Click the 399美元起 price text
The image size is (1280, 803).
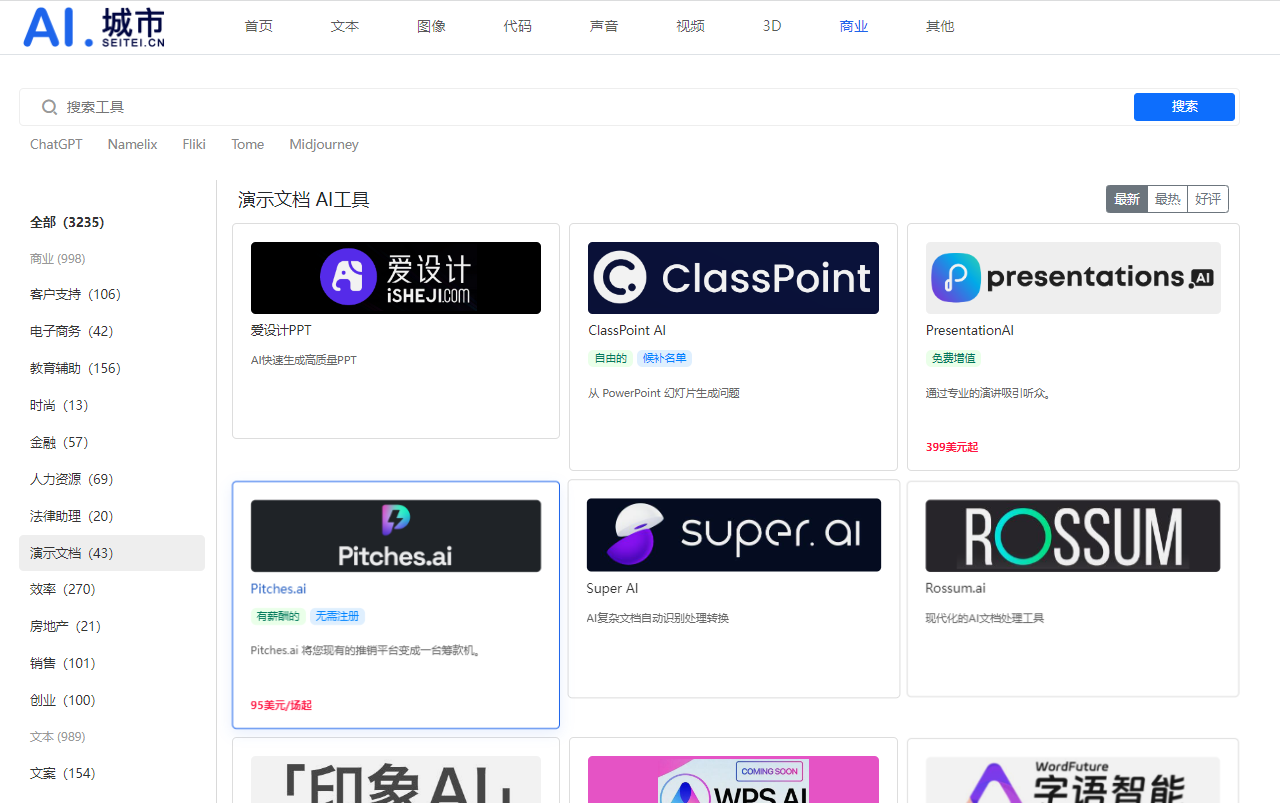click(952, 447)
